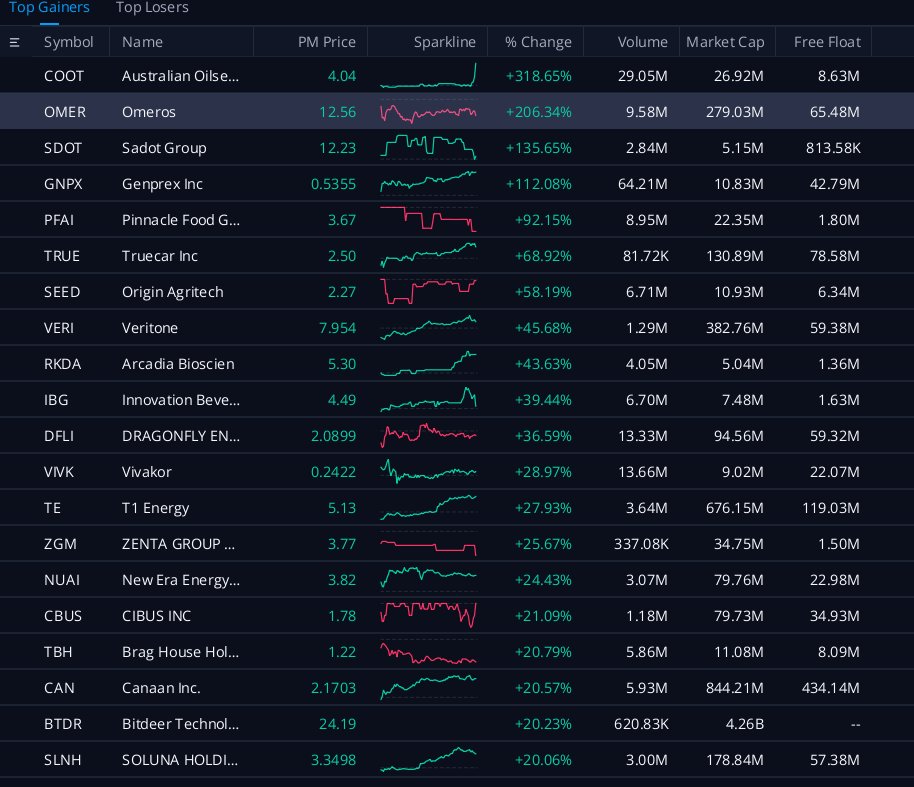The height and width of the screenshot is (787, 914).
Task: Click the +206.34% change value
Action: pyautogui.click(x=539, y=112)
